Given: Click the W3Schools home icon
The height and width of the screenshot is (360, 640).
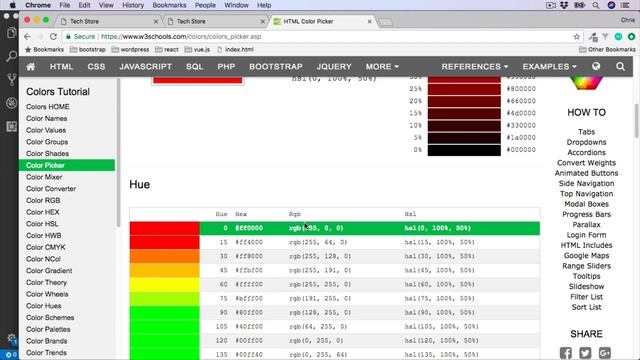Looking at the screenshot, I should [31, 67].
